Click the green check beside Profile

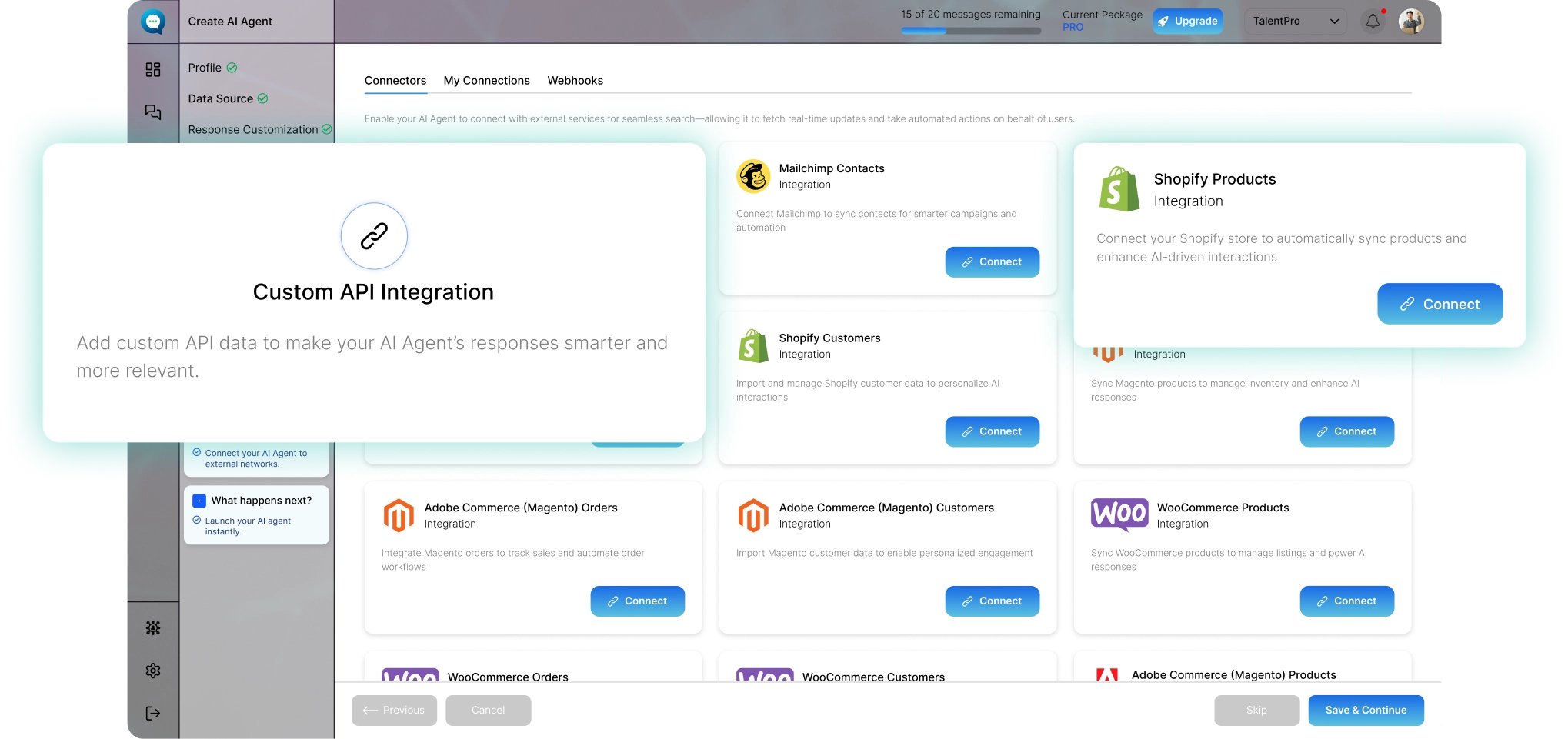point(232,68)
